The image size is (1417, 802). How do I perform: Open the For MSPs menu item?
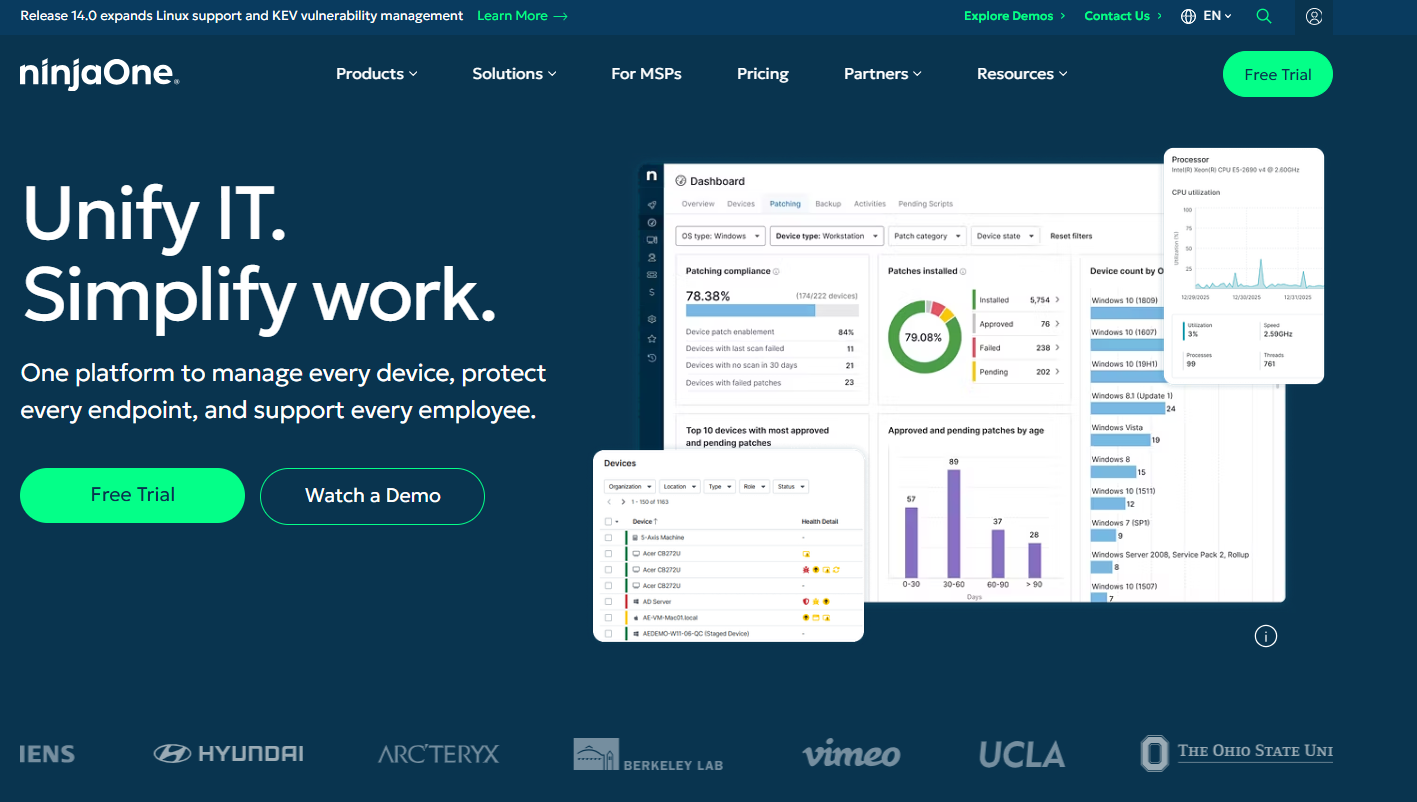click(x=646, y=74)
